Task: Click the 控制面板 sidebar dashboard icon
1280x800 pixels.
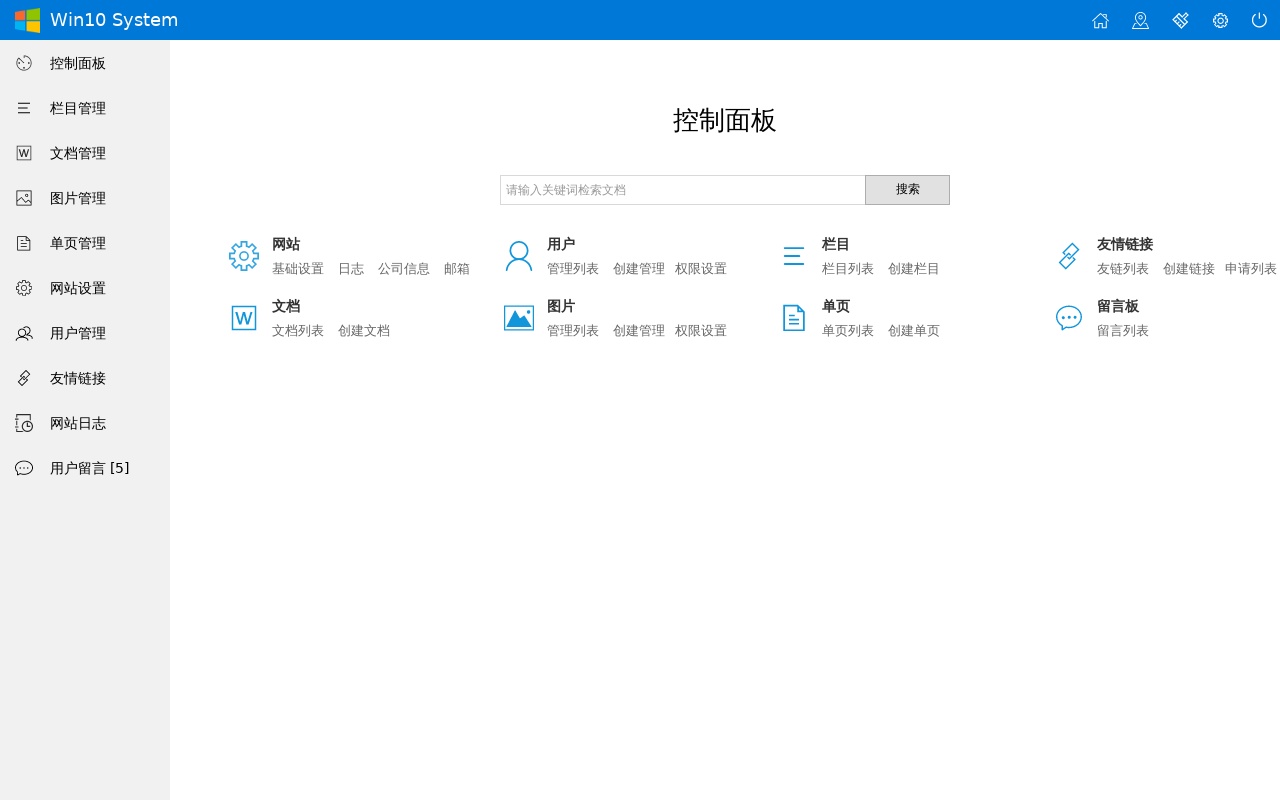Action: (24, 63)
